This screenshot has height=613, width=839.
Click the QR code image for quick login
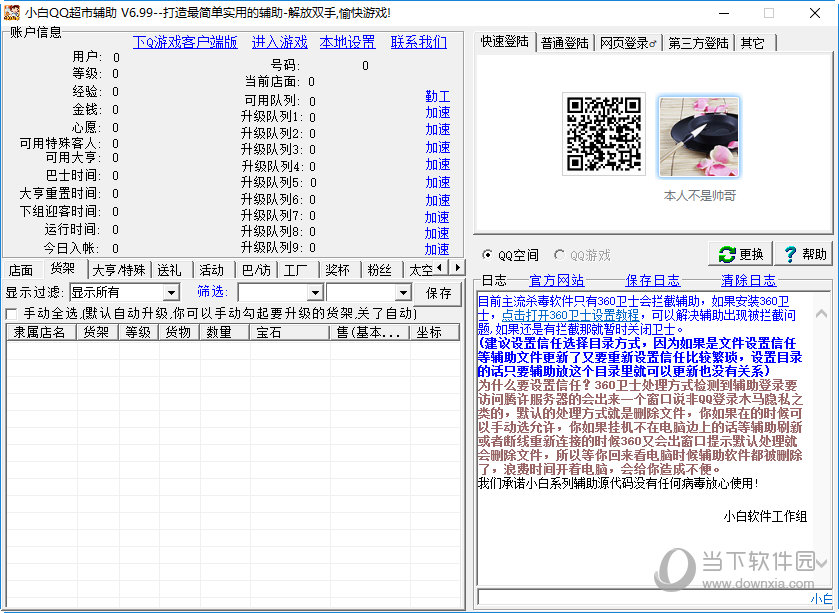[604, 134]
